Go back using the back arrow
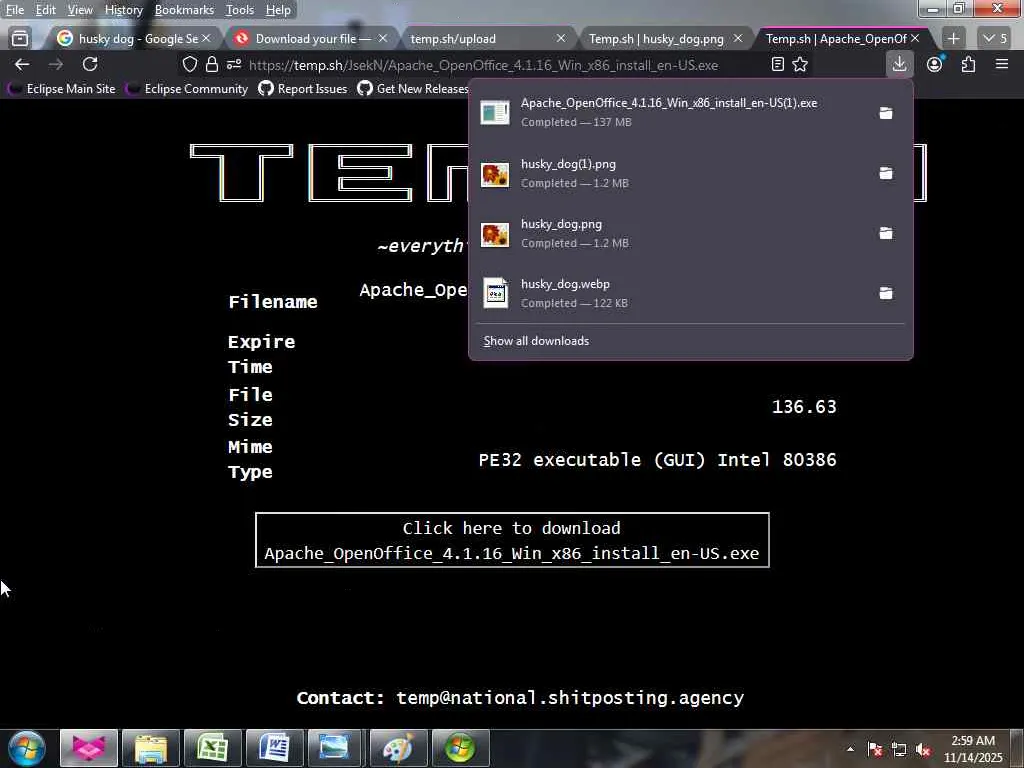This screenshot has width=1024, height=768. (x=22, y=64)
